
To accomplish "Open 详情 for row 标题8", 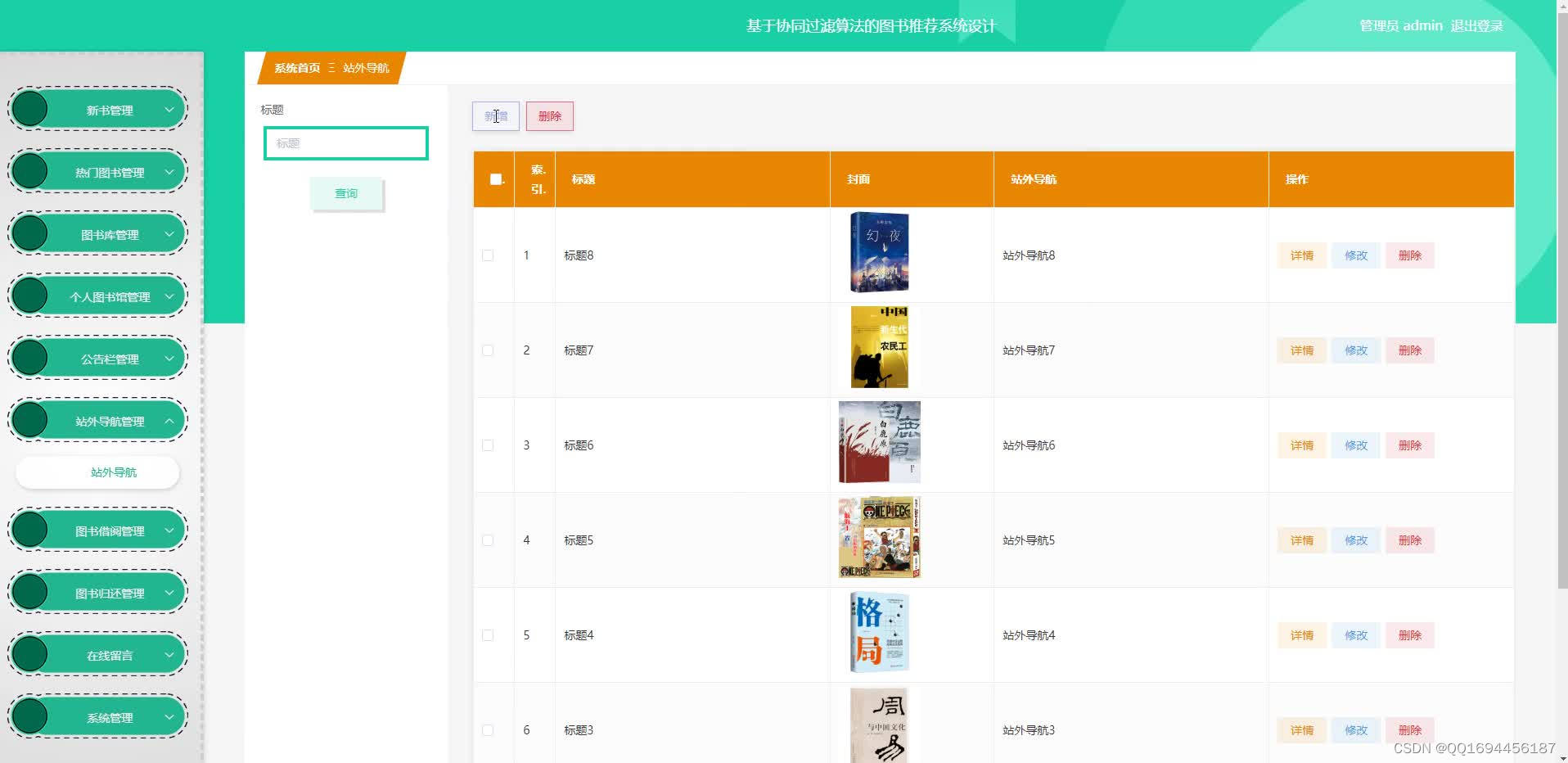I will click(1302, 255).
